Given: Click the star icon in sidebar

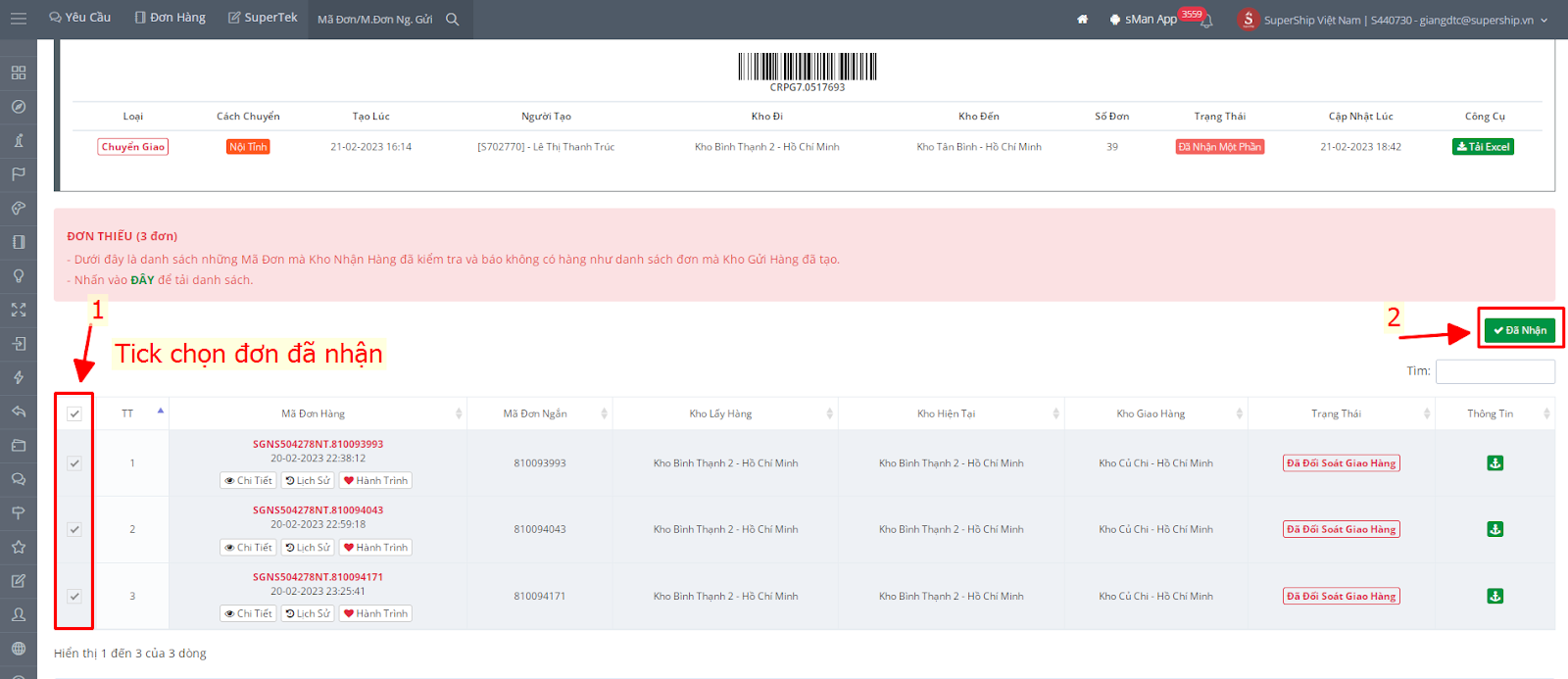Looking at the screenshot, I should coord(19,547).
